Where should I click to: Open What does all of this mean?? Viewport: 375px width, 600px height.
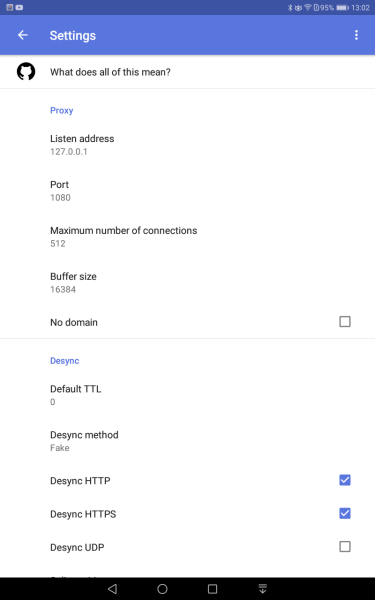tap(188, 72)
